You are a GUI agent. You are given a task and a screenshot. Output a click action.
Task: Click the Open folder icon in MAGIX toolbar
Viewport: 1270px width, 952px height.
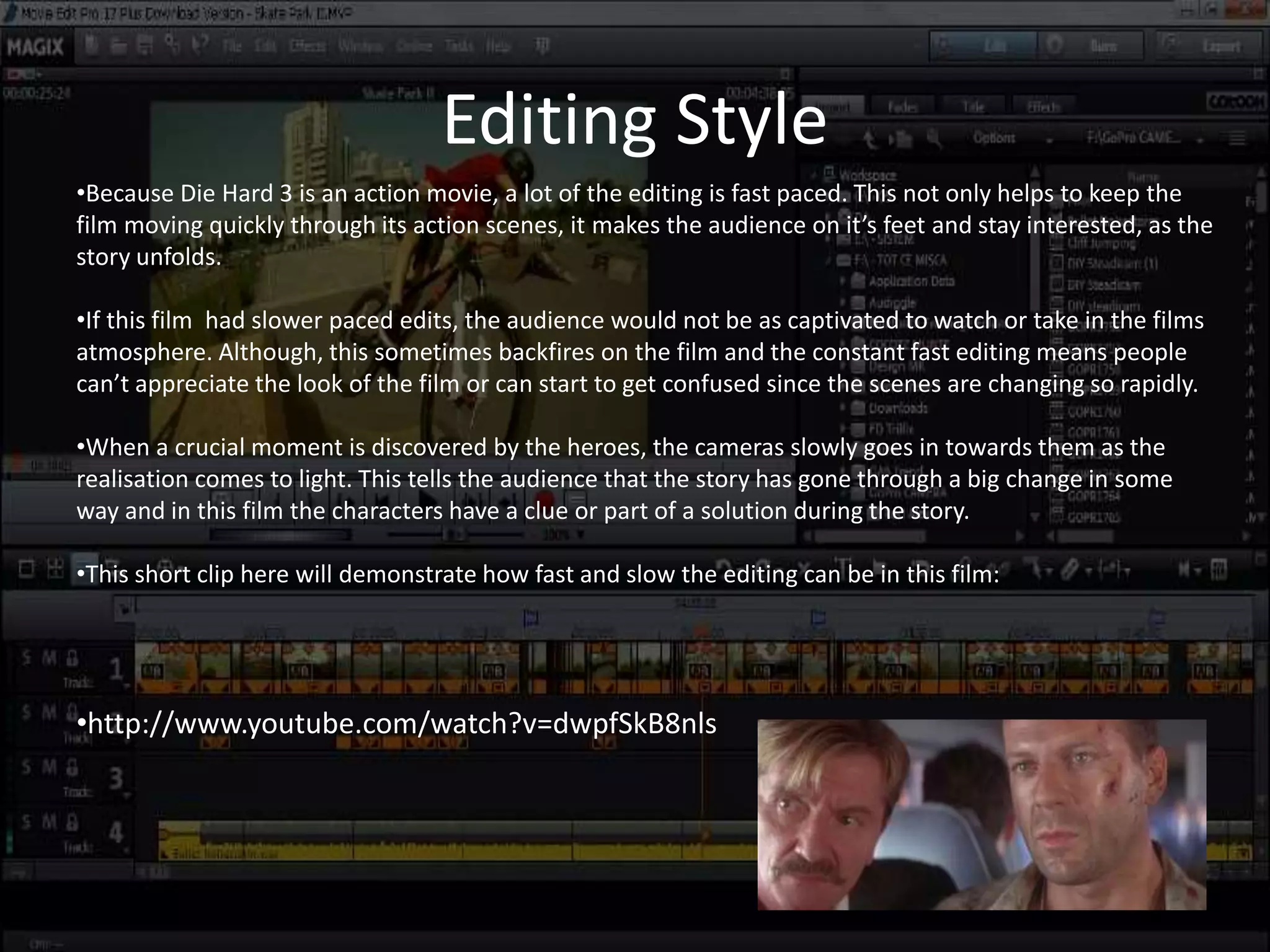pyautogui.click(x=119, y=45)
